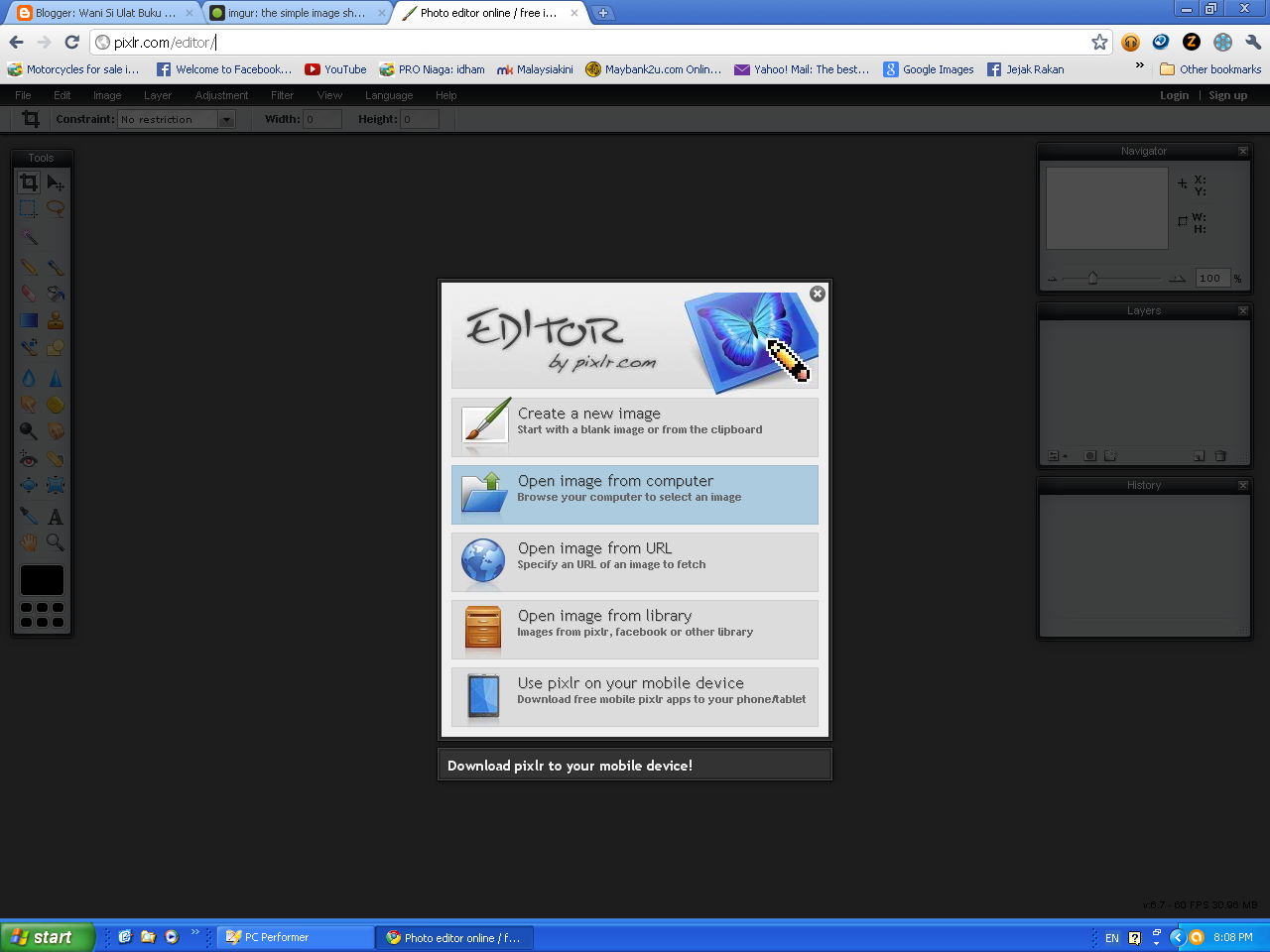
Task: Click the Navigator zoom-in large mountain icon
Action: click(x=1177, y=280)
